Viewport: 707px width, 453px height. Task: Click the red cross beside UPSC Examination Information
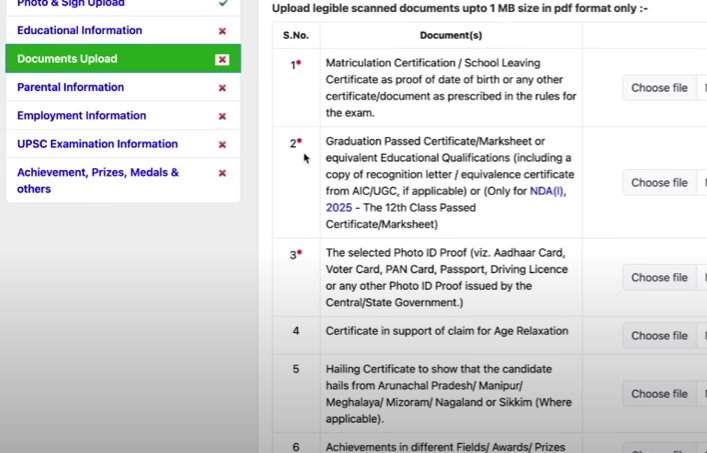(x=222, y=144)
